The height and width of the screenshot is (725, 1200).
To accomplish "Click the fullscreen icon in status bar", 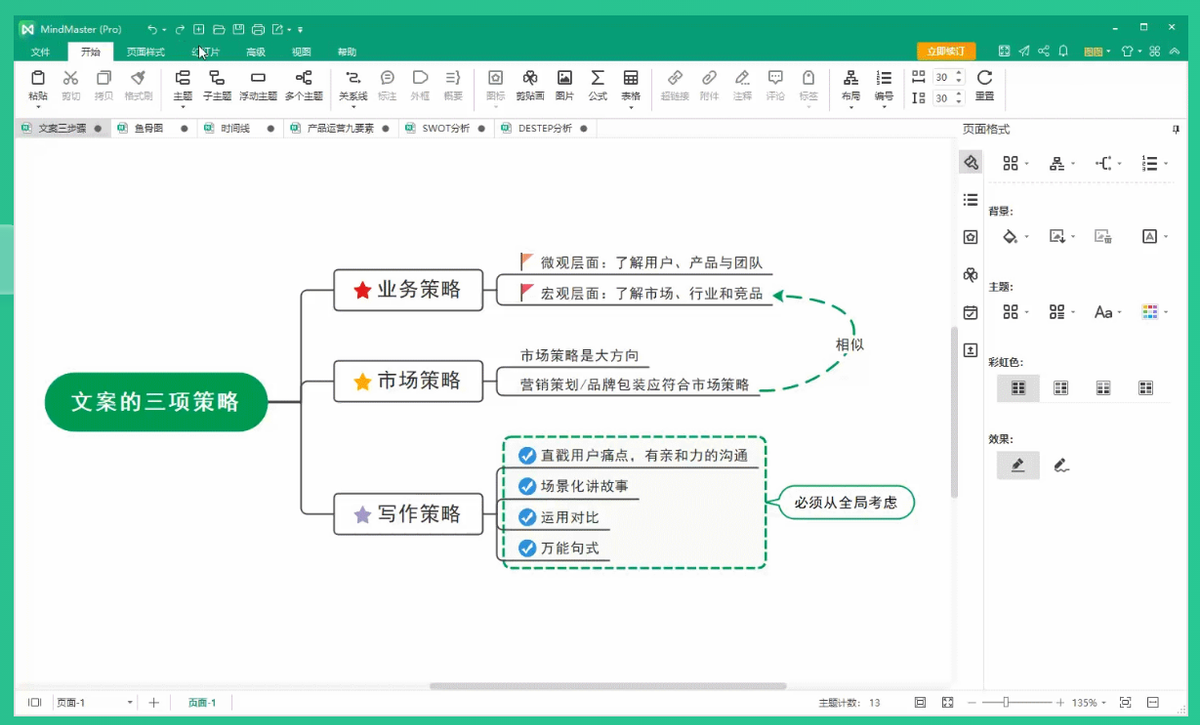I will (x=948, y=703).
